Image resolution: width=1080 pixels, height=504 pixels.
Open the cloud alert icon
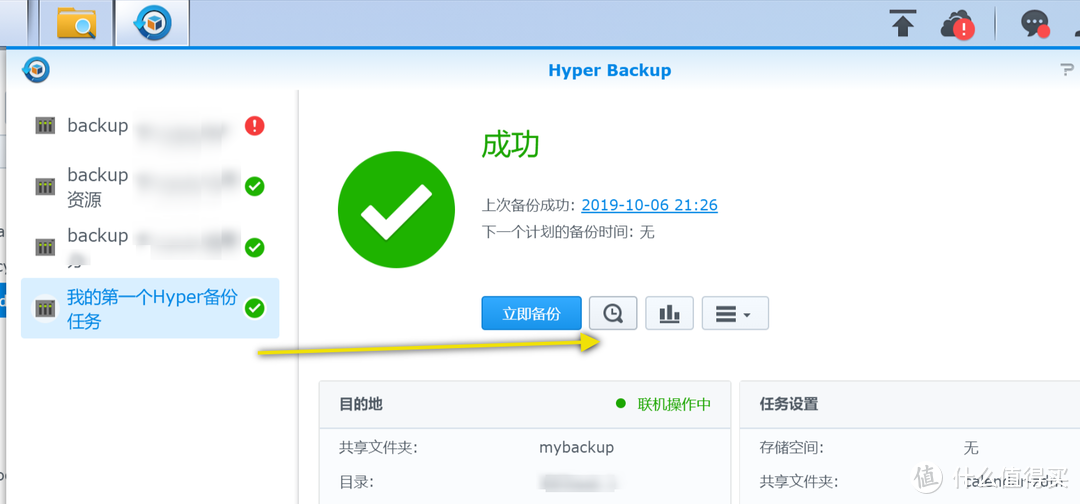pos(957,25)
